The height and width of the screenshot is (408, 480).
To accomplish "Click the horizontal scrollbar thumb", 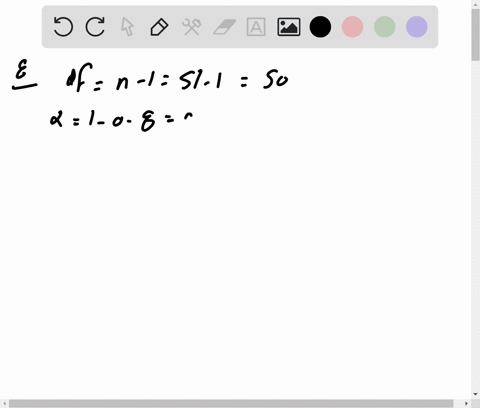I will [231, 403].
